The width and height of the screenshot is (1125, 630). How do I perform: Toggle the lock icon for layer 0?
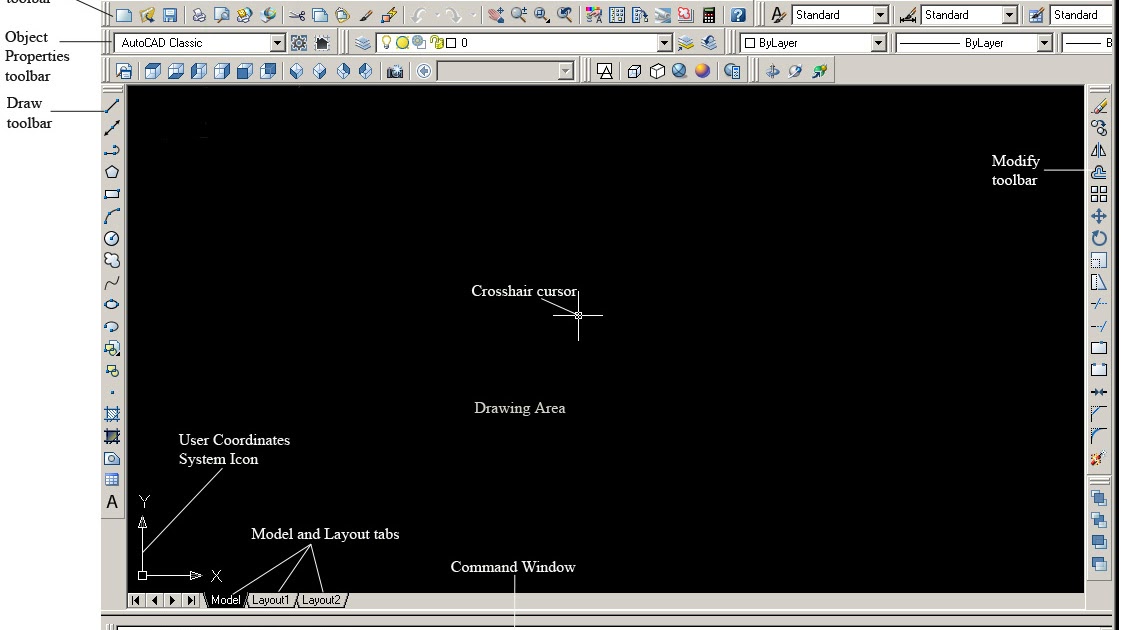(437, 42)
